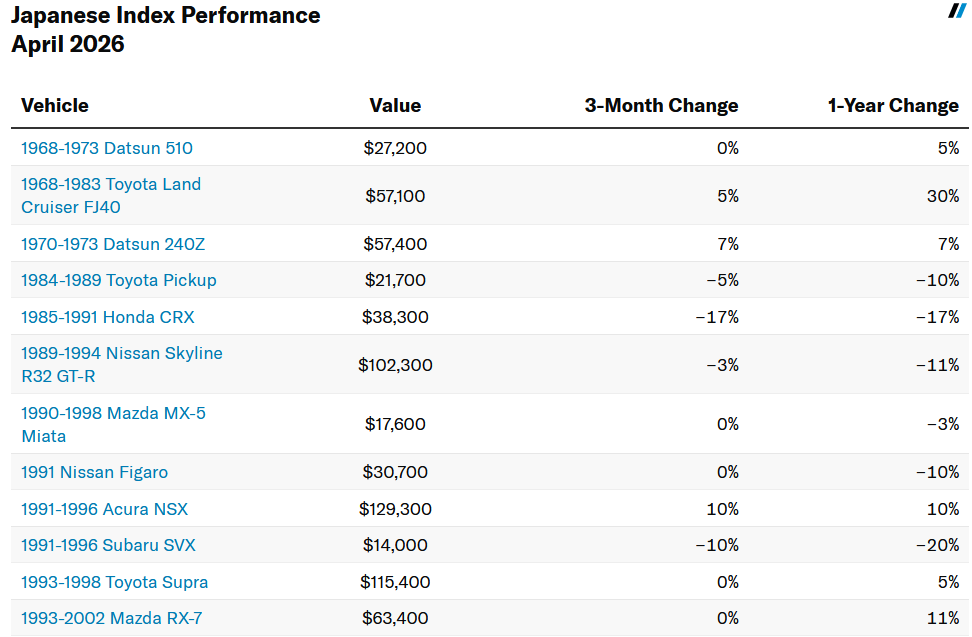Viewport: 972px width, 637px height.
Task: Click the Japanese Index Performance title
Action: click(x=166, y=16)
